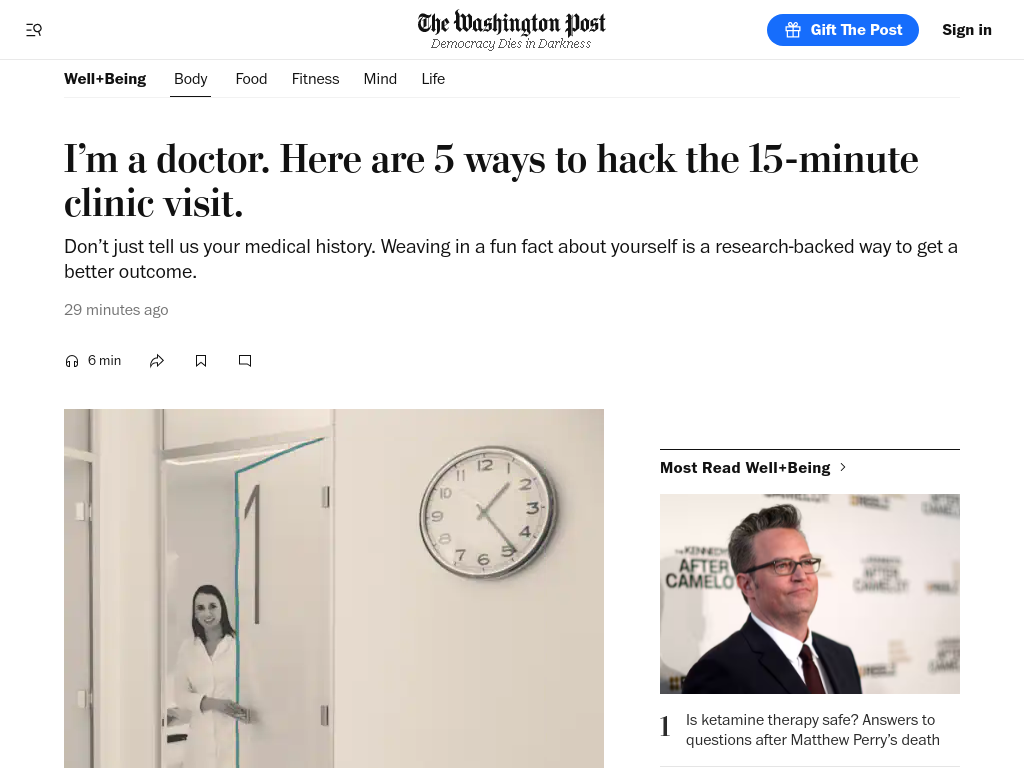Go to the Fitness section

(315, 79)
